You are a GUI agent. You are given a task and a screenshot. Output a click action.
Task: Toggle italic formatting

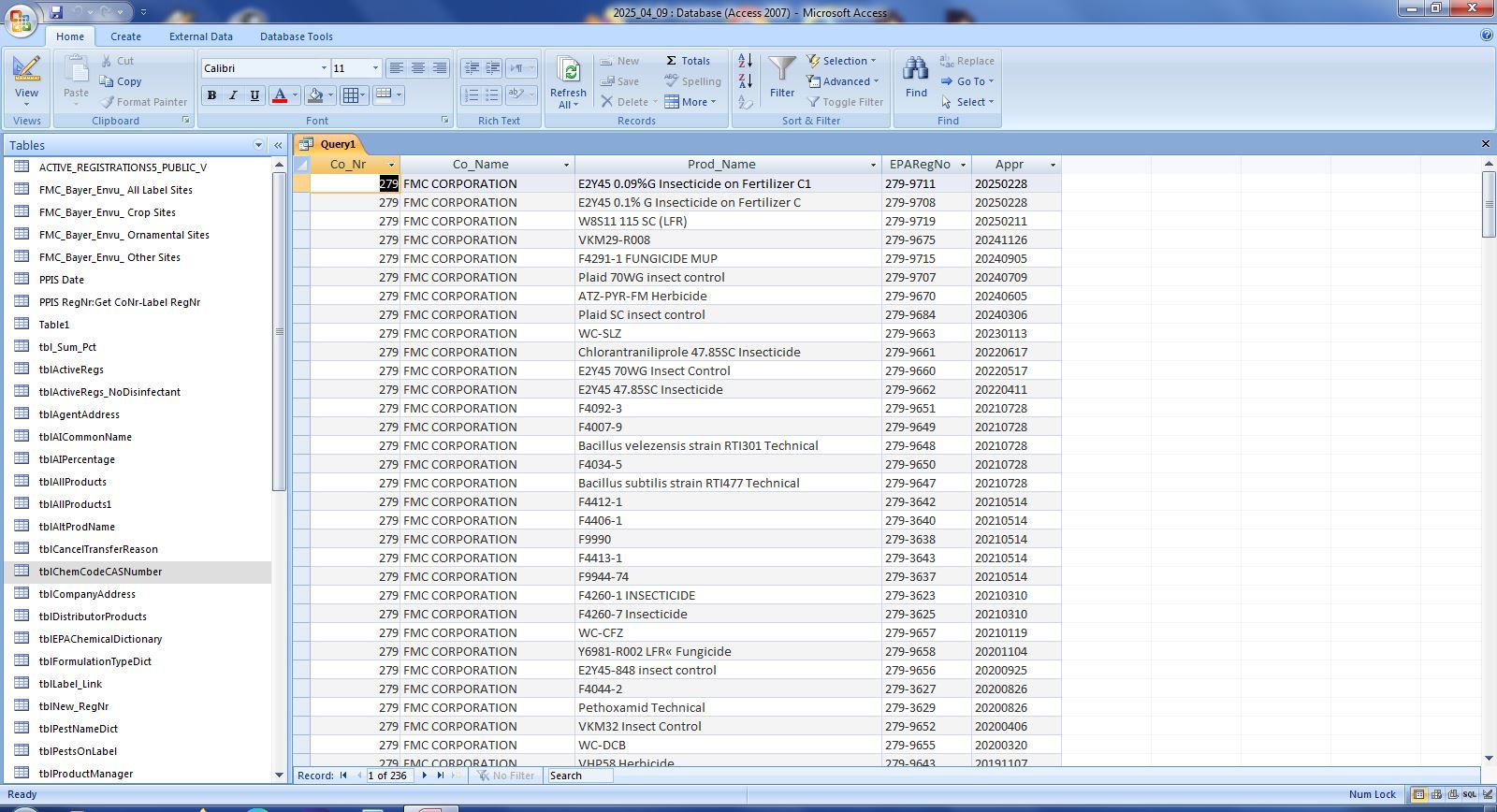(233, 95)
